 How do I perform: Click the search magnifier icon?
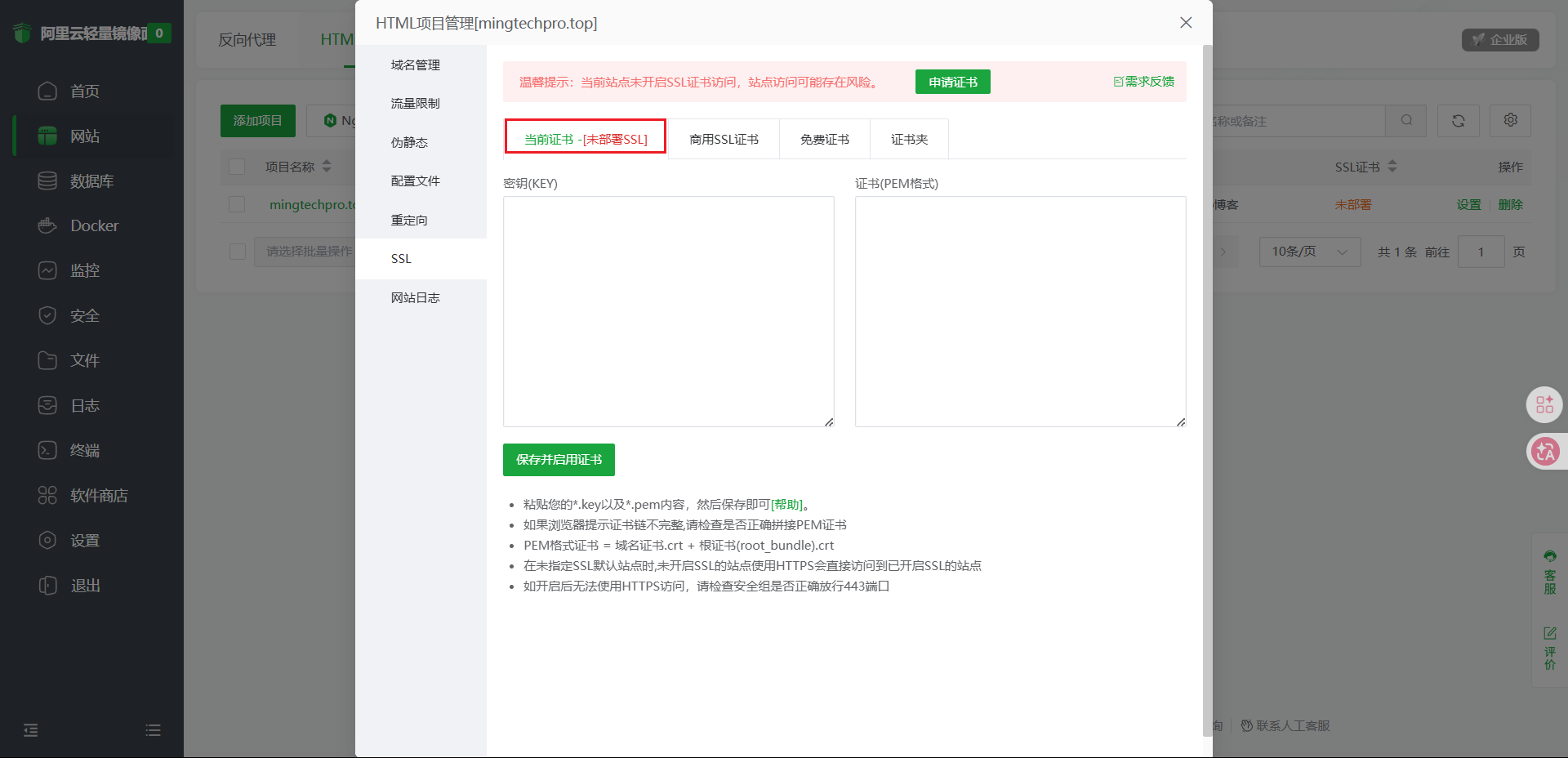(1406, 121)
